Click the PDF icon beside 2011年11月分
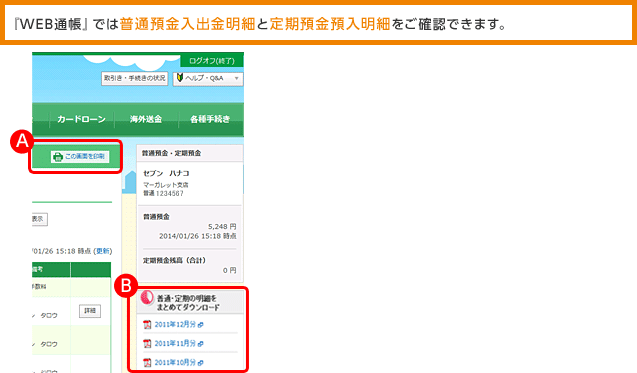 pos(147,344)
